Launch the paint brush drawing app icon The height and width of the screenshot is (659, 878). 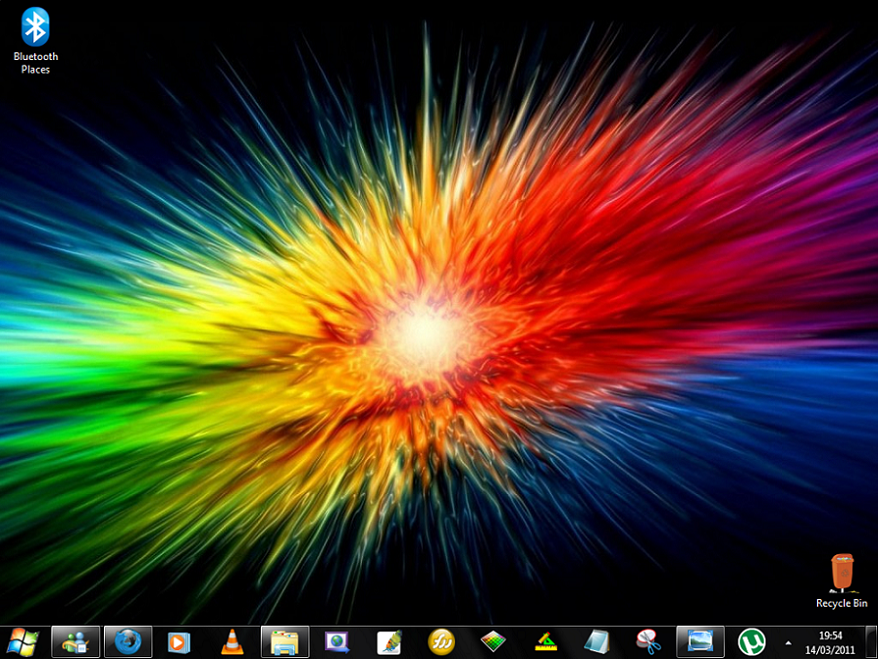click(389, 642)
